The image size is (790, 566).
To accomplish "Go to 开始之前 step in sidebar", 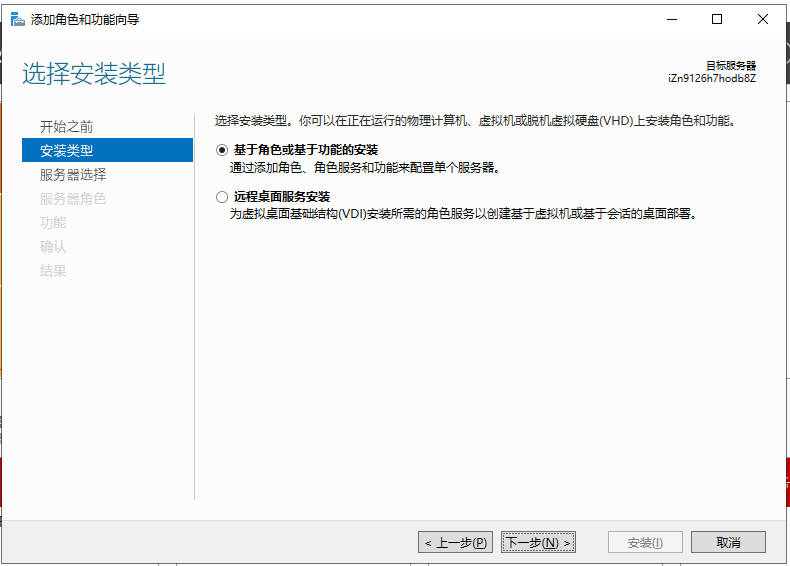I will (x=67, y=127).
